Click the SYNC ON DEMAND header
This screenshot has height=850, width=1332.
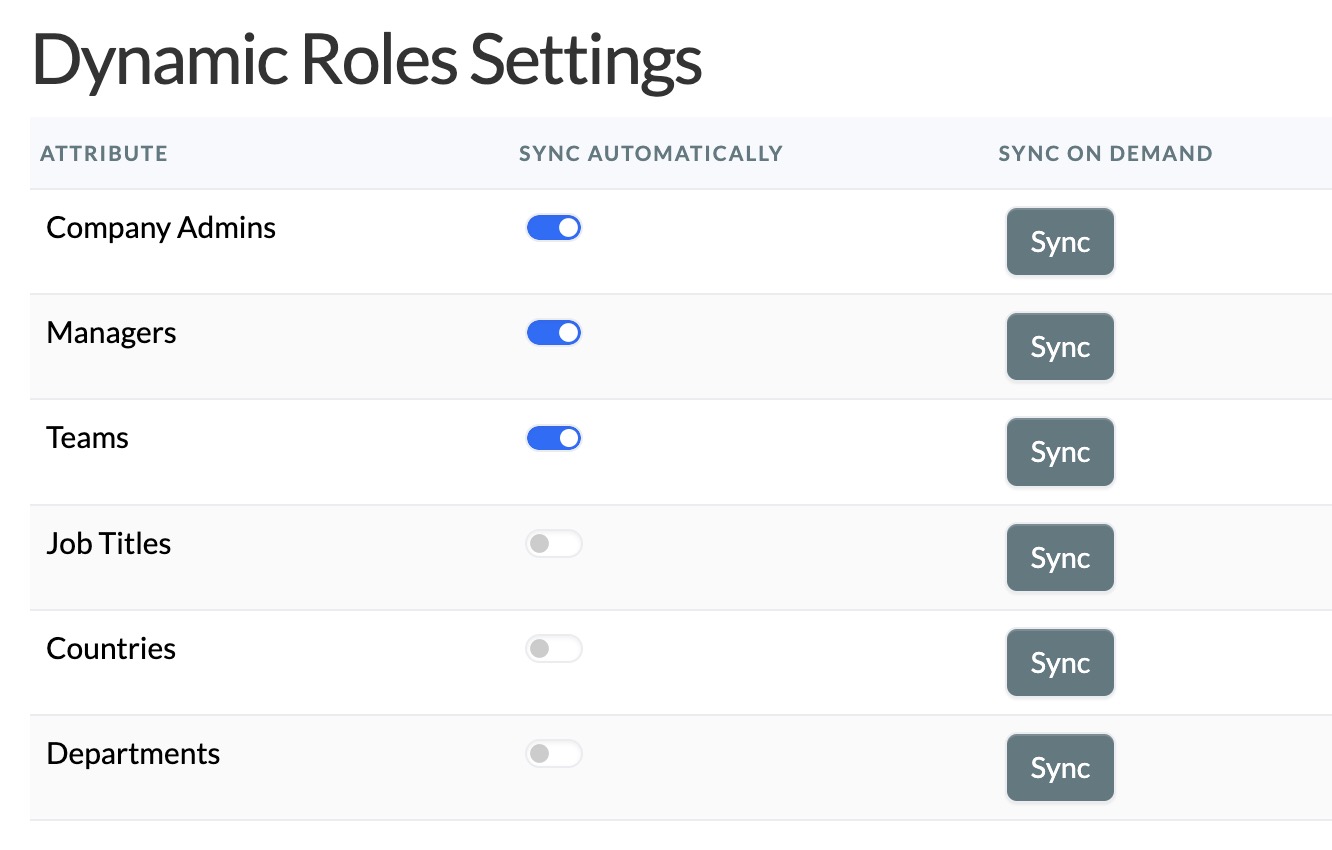point(1105,153)
